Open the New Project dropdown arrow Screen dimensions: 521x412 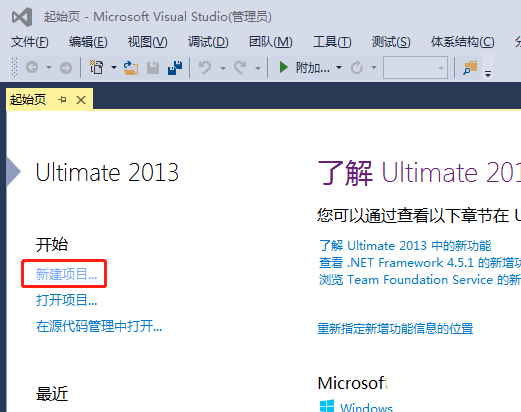tap(114, 68)
